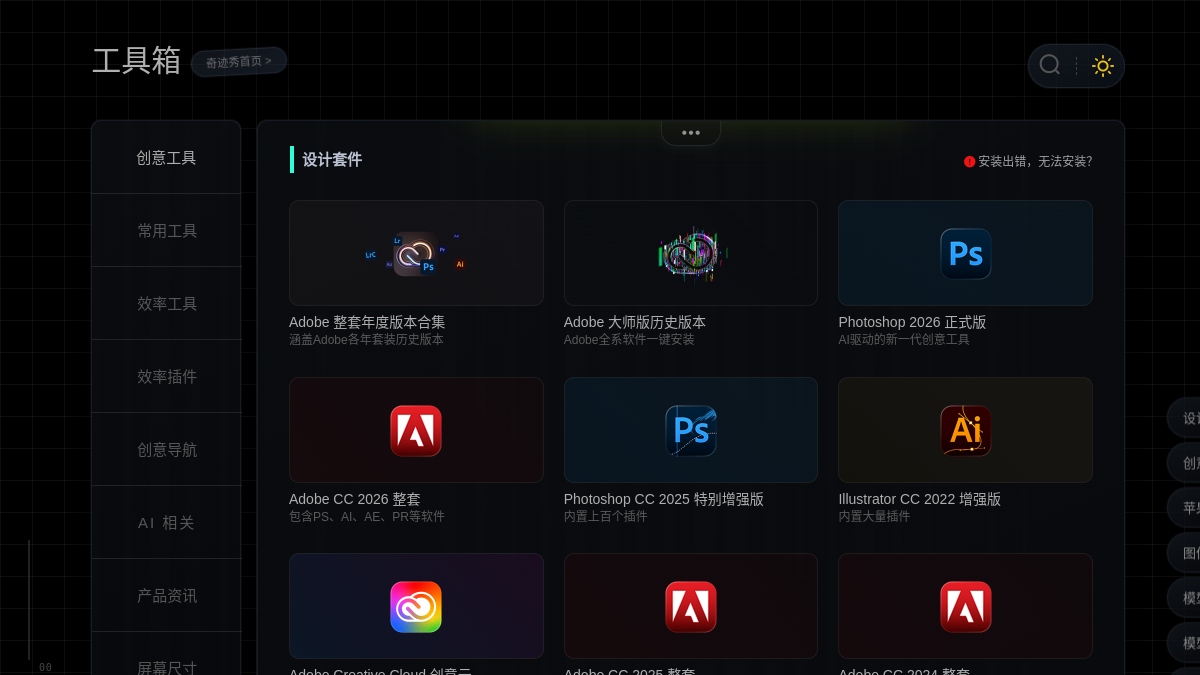
Task: Click the Illustrator CC 2022 增强版 title
Action: point(919,499)
